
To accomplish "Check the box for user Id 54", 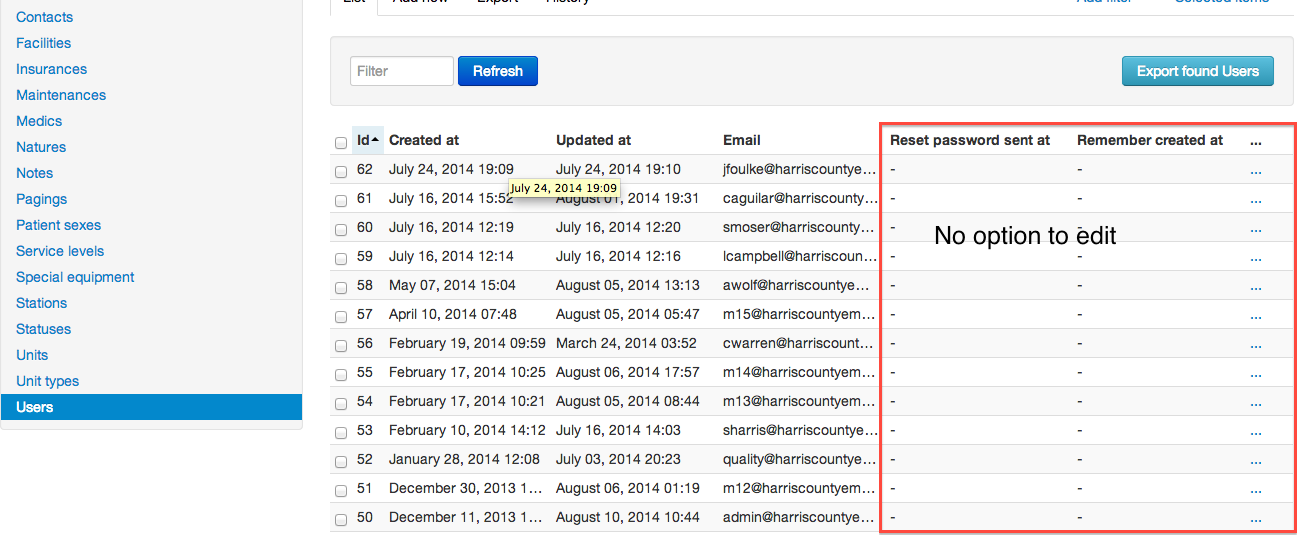I will click(341, 404).
